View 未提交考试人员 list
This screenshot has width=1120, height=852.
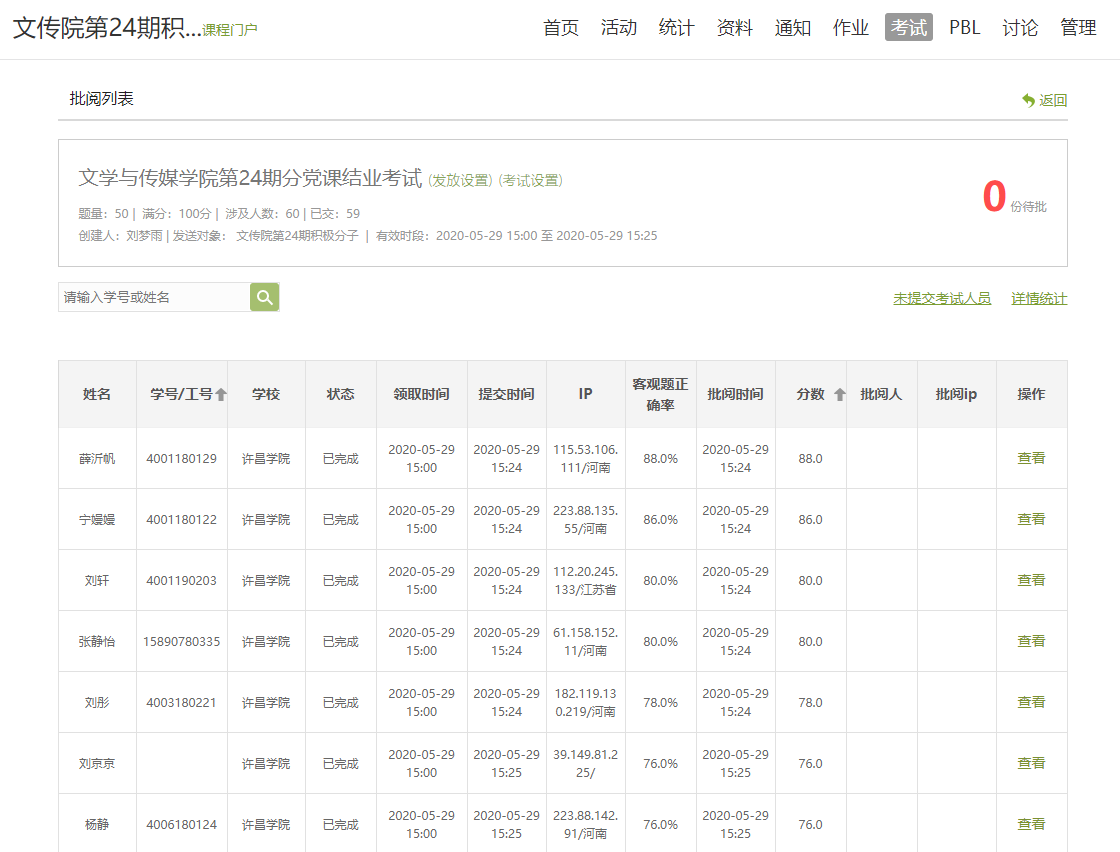pos(942,299)
